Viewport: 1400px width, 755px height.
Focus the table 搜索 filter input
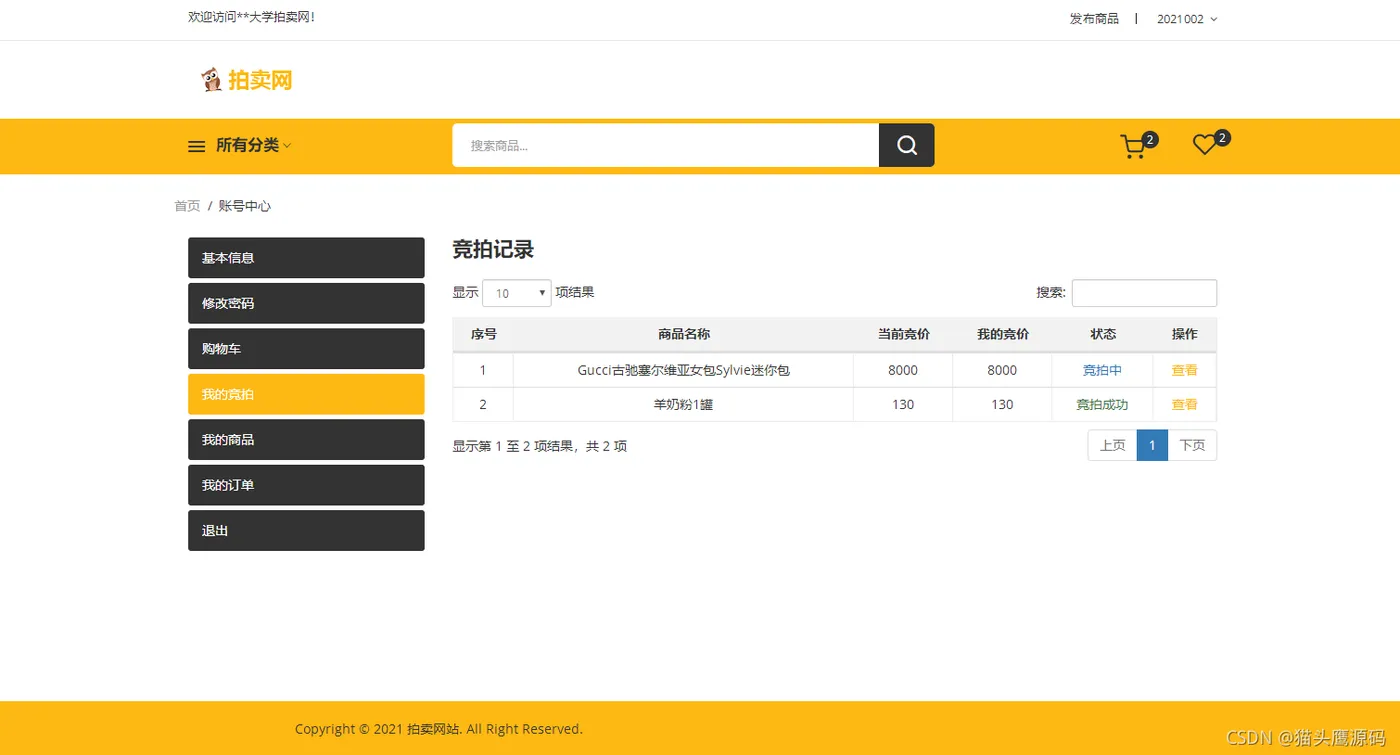click(1144, 293)
